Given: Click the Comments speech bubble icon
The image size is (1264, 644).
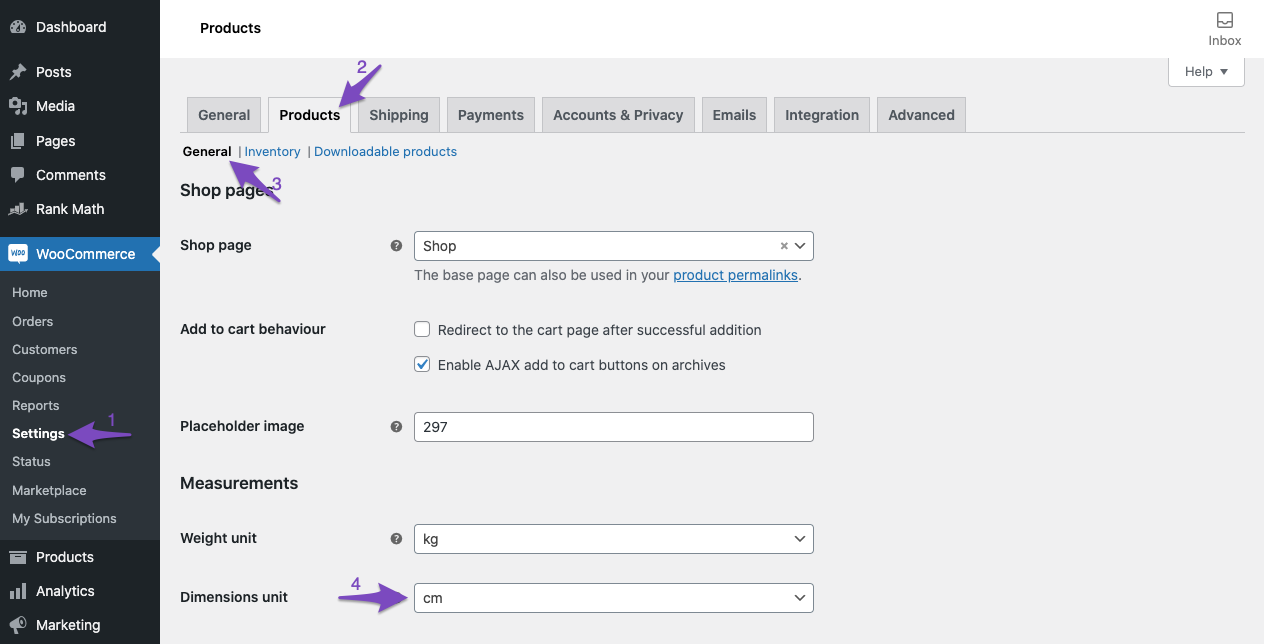Looking at the screenshot, I should click(x=18, y=175).
